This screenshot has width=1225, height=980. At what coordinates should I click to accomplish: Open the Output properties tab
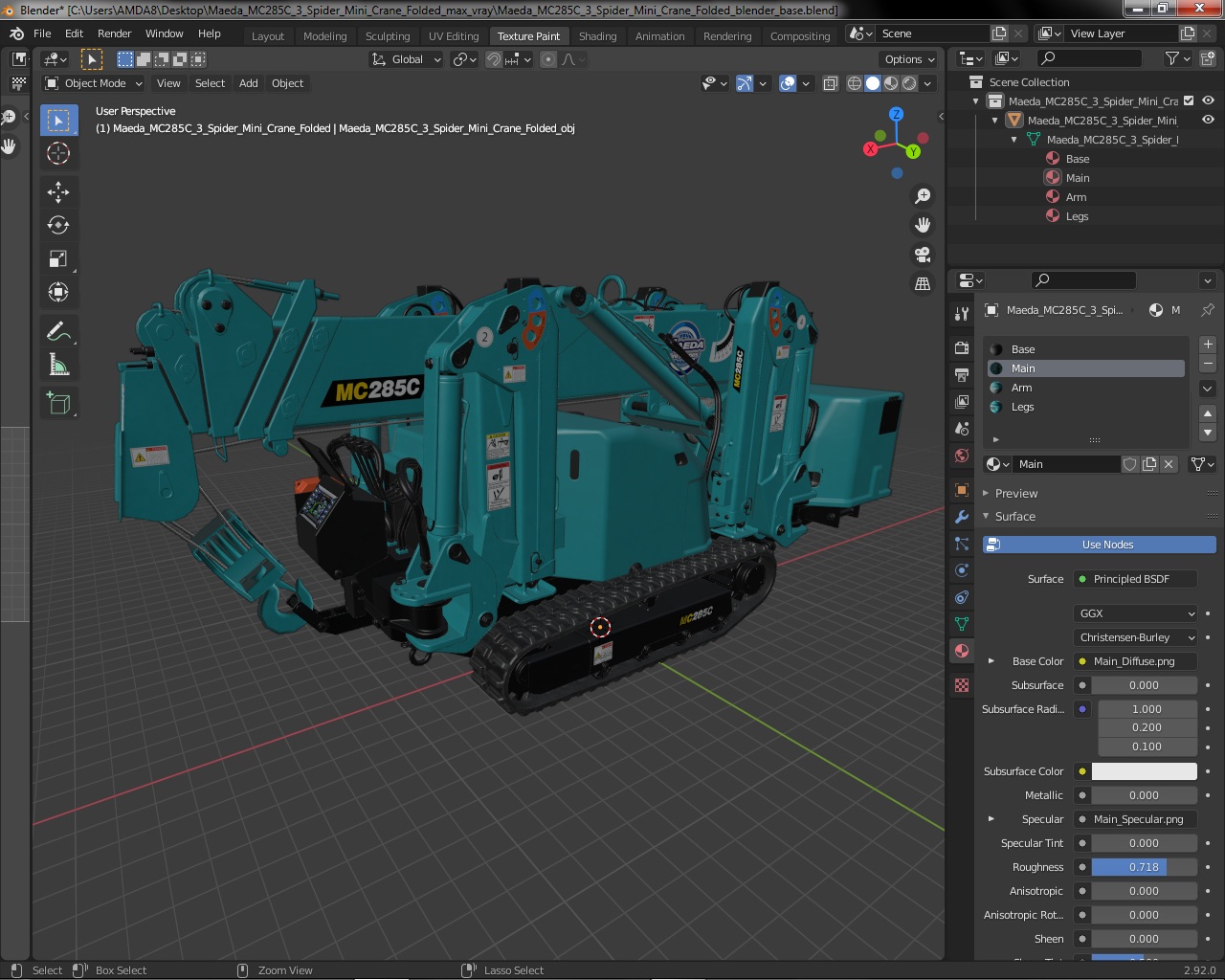962,374
